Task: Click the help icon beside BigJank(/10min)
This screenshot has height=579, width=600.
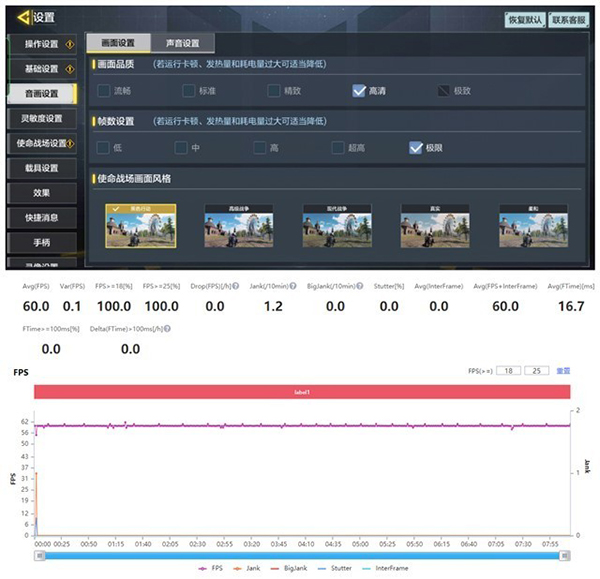Action: tap(358, 286)
